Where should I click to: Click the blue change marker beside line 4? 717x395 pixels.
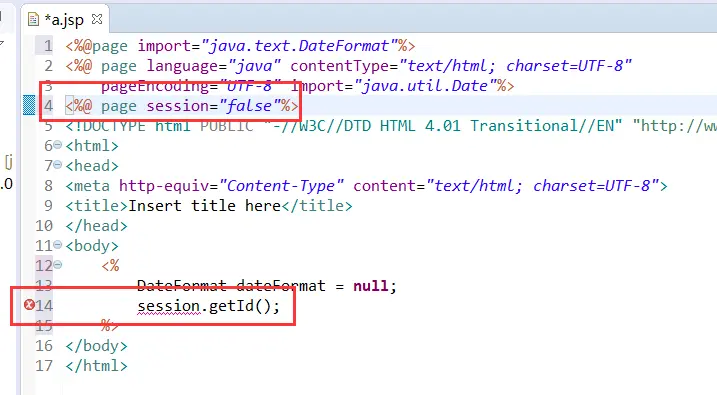tap(29, 105)
